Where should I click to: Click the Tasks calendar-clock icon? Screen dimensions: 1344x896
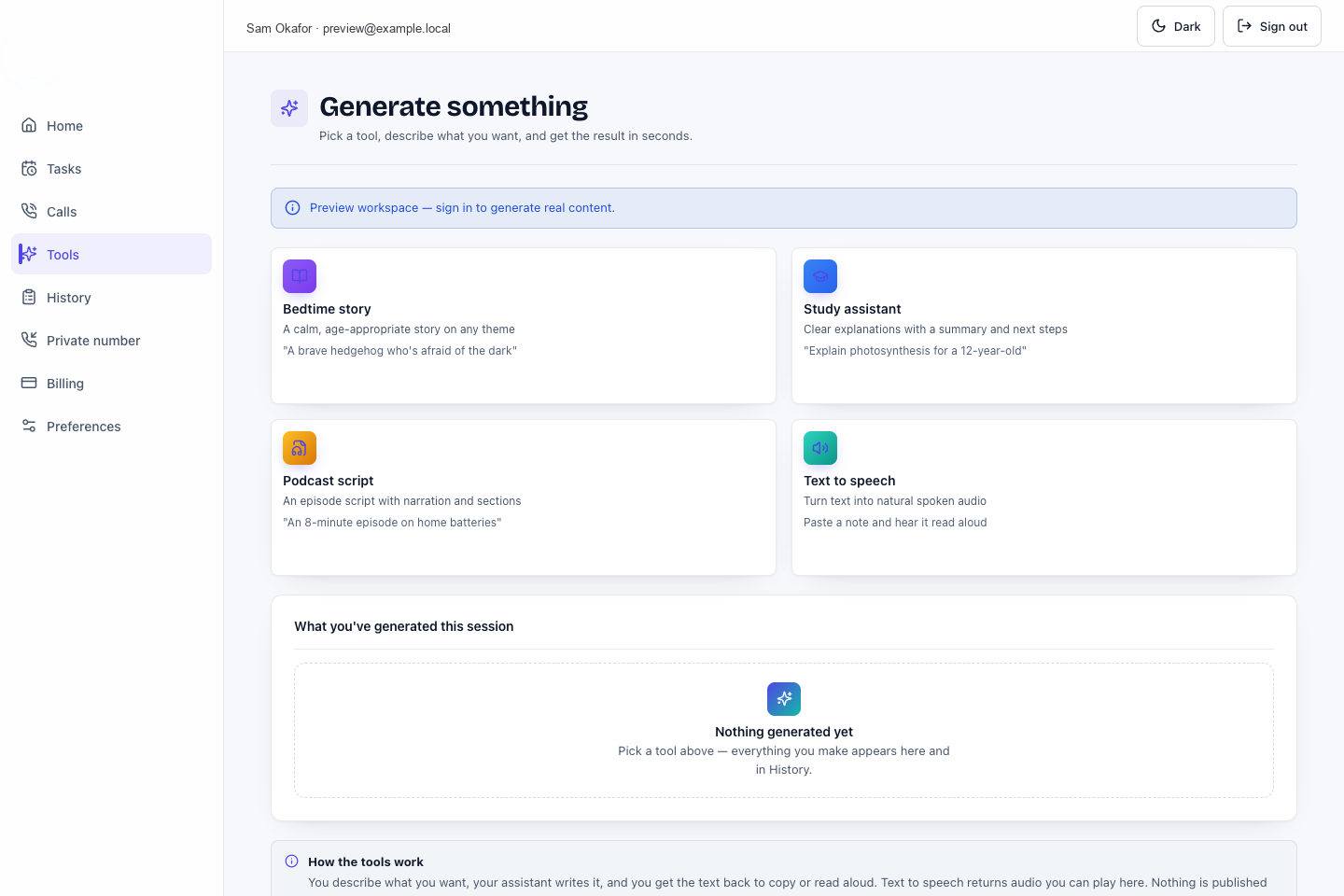click(x=29, y=168)
